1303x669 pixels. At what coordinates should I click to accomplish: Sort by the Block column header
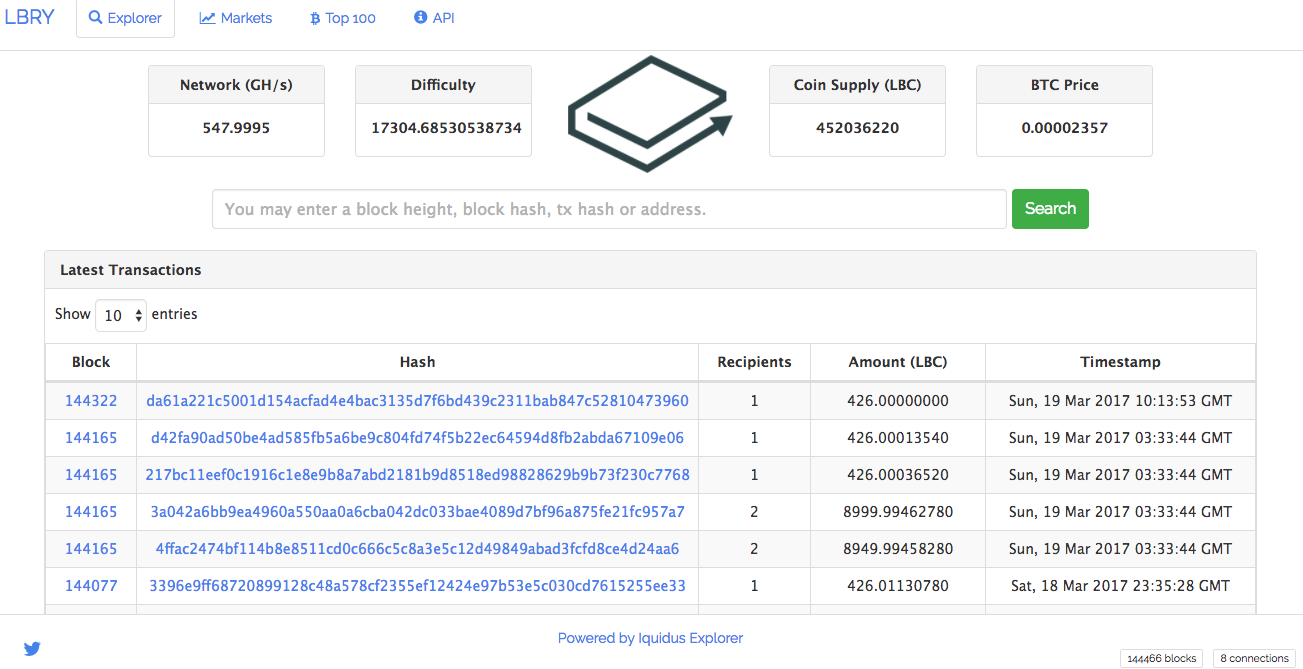91,362
